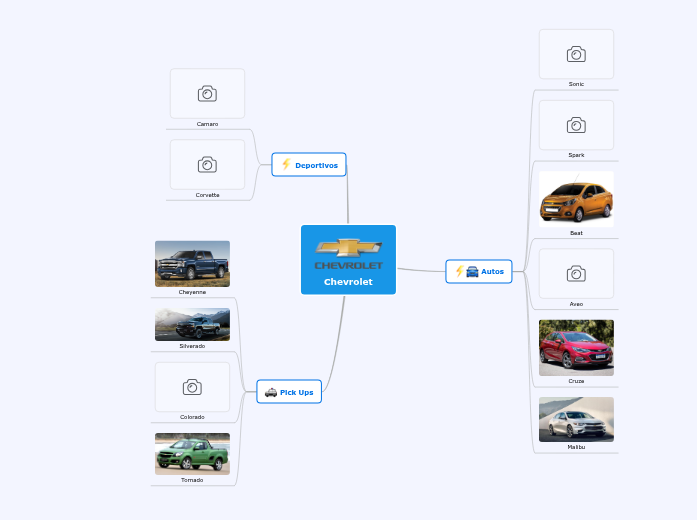Viewport: 697px width, 520px height.
Task: Open the green Tornado pickup image
Action: point(192,454)
